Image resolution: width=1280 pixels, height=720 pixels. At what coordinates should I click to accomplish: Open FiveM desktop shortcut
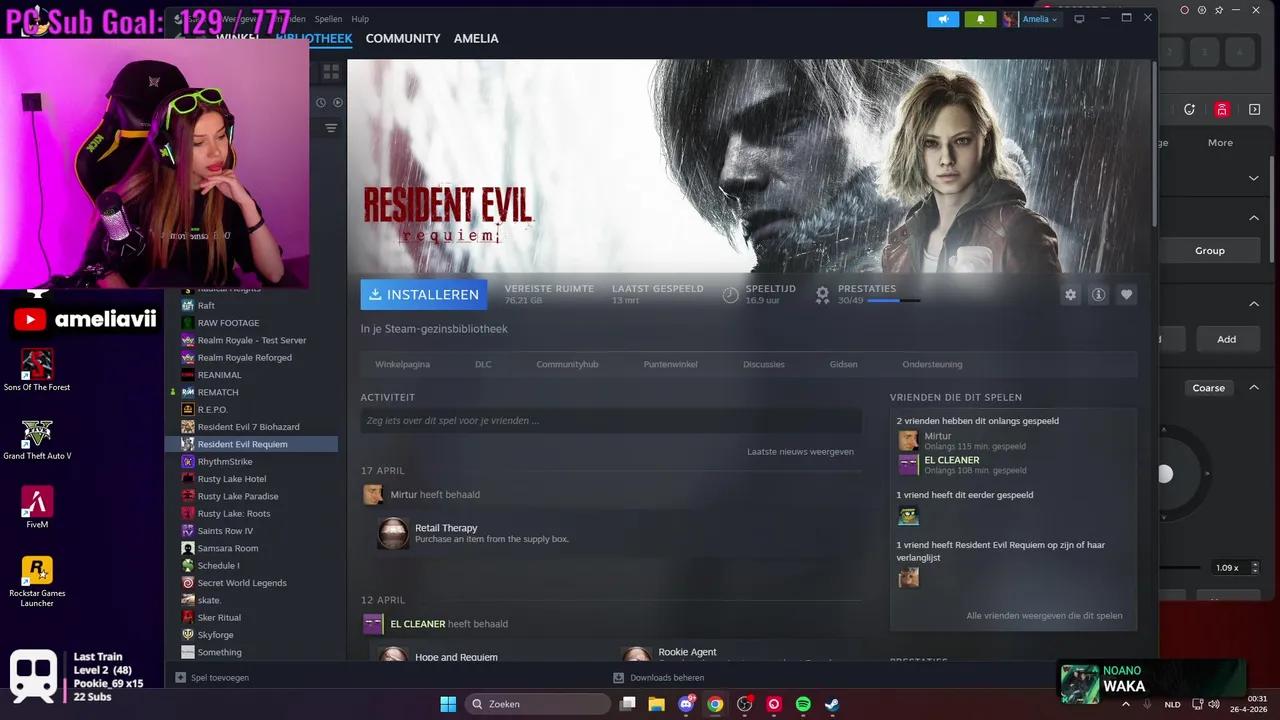(x=37, y=507)
